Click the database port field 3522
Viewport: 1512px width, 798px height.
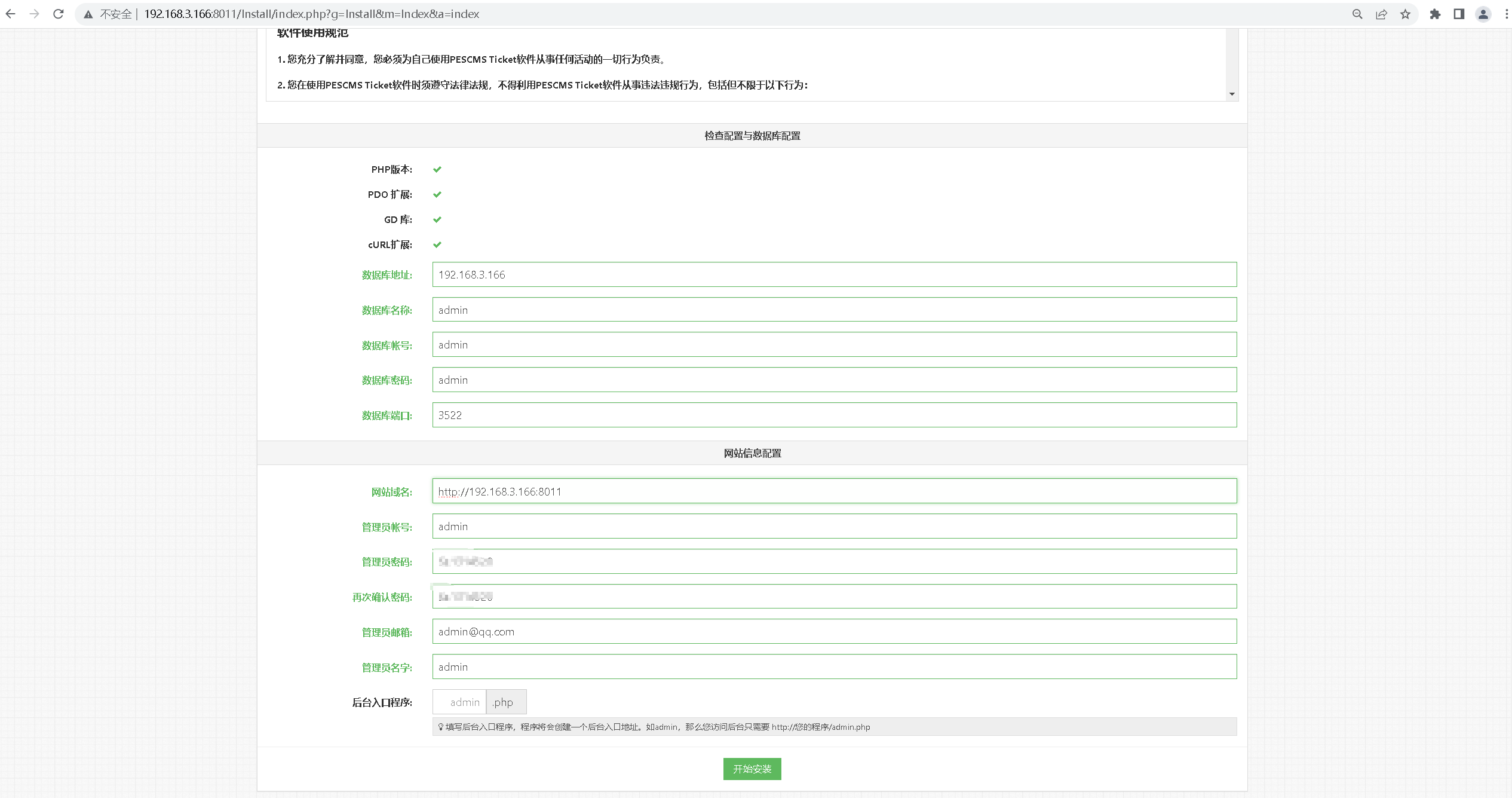[834, 415]
